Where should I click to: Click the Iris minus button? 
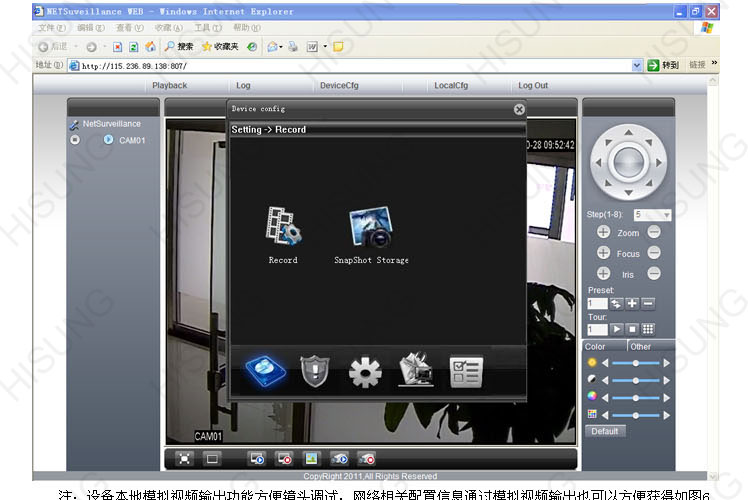tap(654, 273)
